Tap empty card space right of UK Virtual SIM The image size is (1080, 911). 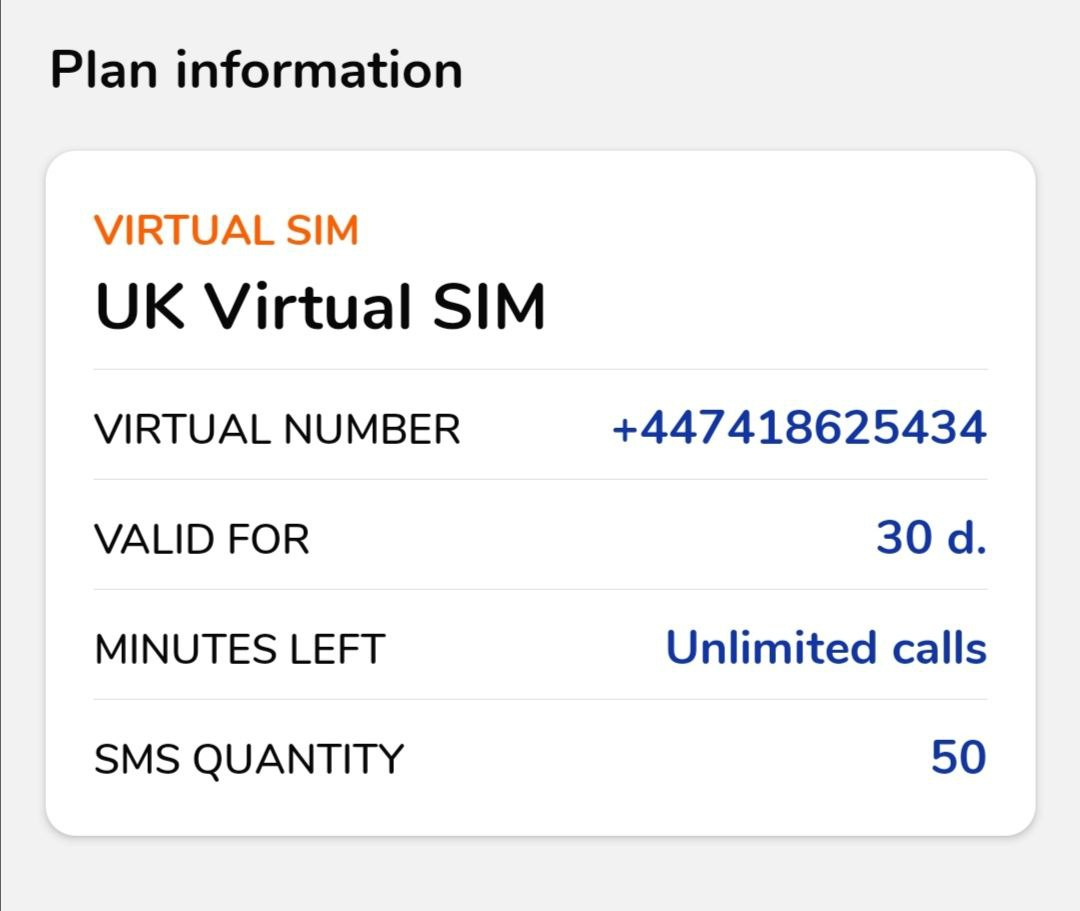coord(780,306)
